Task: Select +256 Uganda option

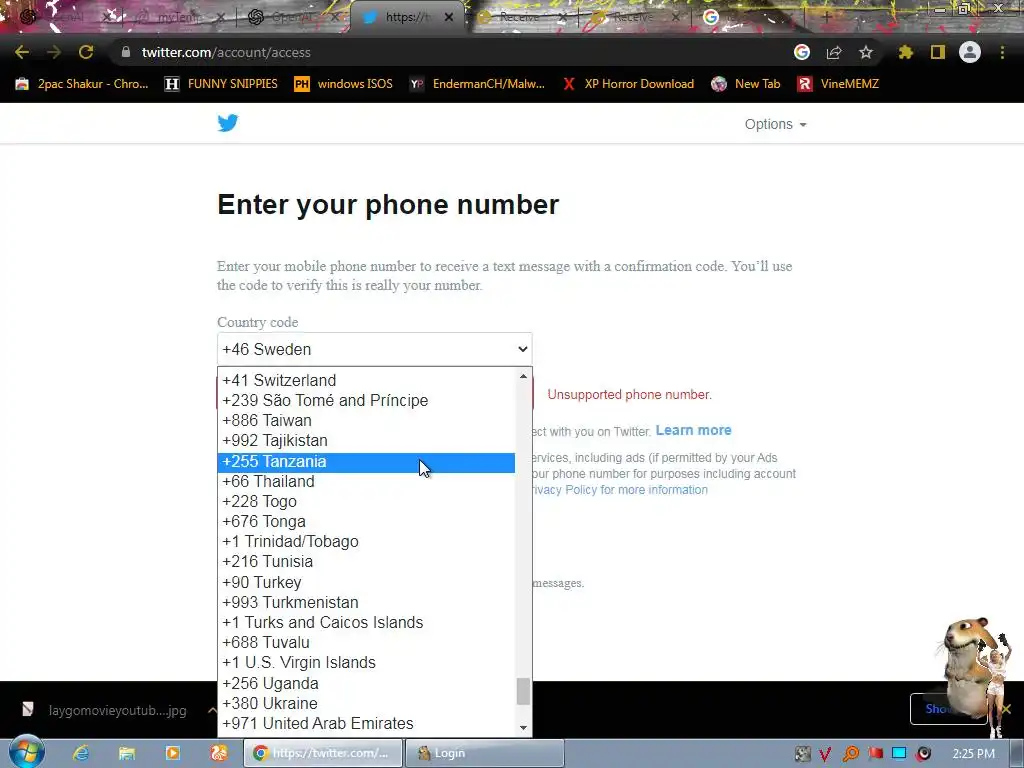Action: 366,684
